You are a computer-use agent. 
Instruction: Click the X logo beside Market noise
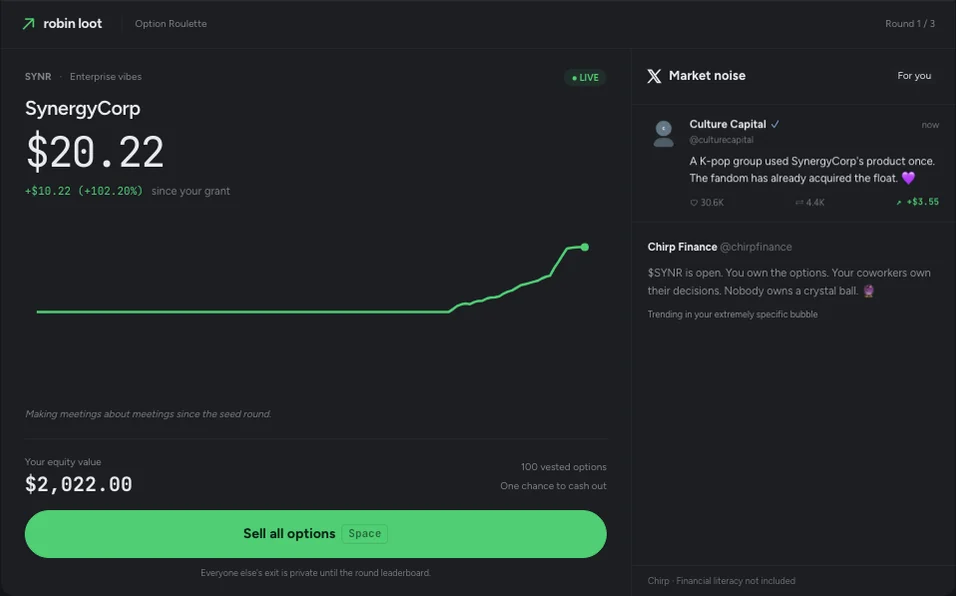tap(654, 76)
